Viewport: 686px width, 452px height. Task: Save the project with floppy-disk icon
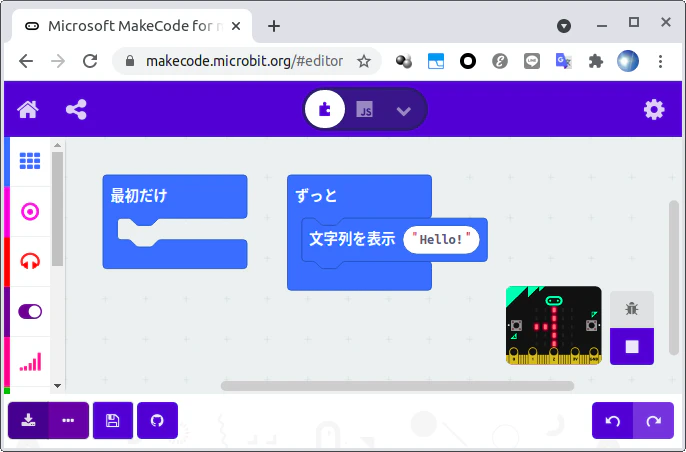click(x=113, y=420)
